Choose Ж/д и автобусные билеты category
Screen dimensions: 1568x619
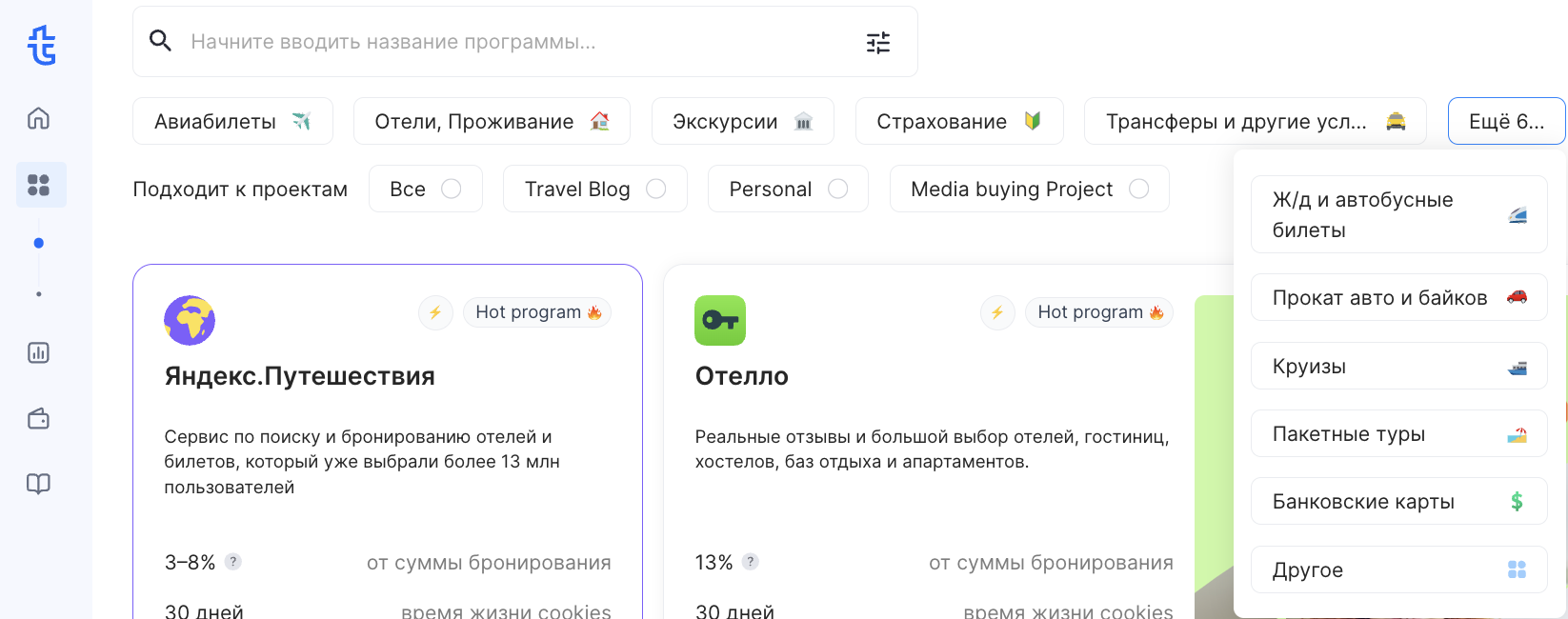[x=1398, y=214]
